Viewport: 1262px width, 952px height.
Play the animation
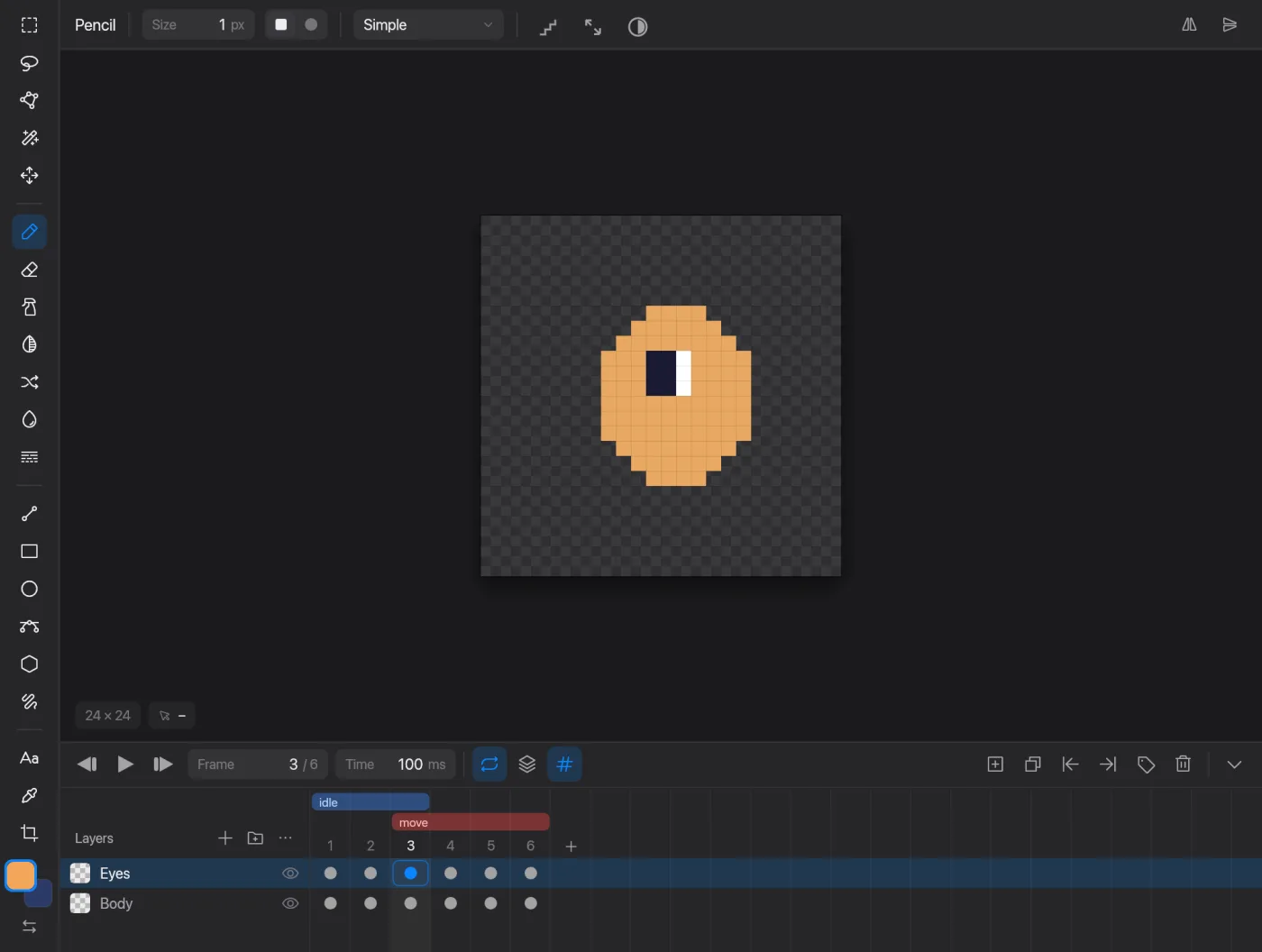(x=125, y=764)
